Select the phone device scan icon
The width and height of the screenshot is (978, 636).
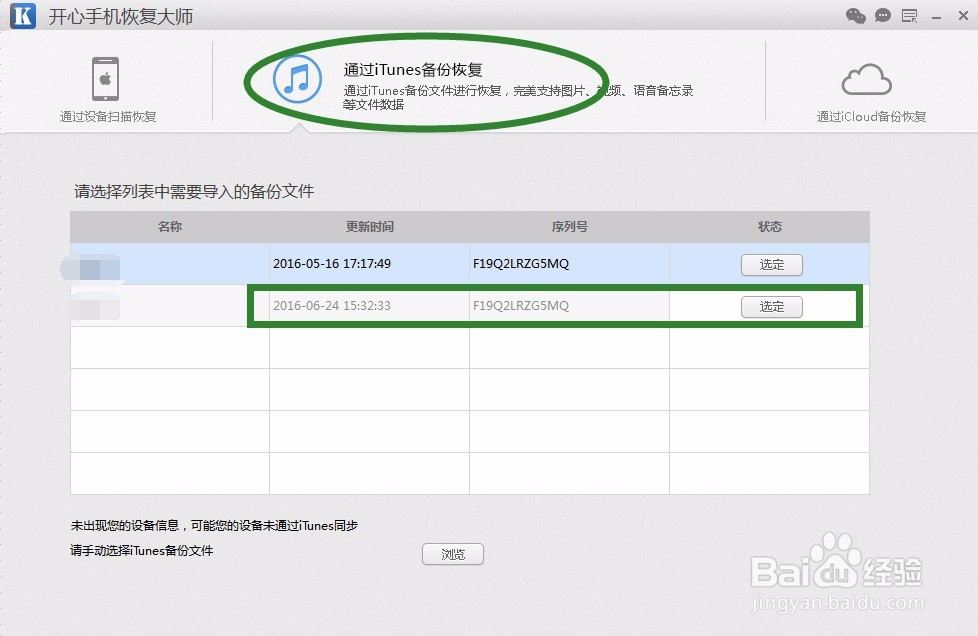105,79
